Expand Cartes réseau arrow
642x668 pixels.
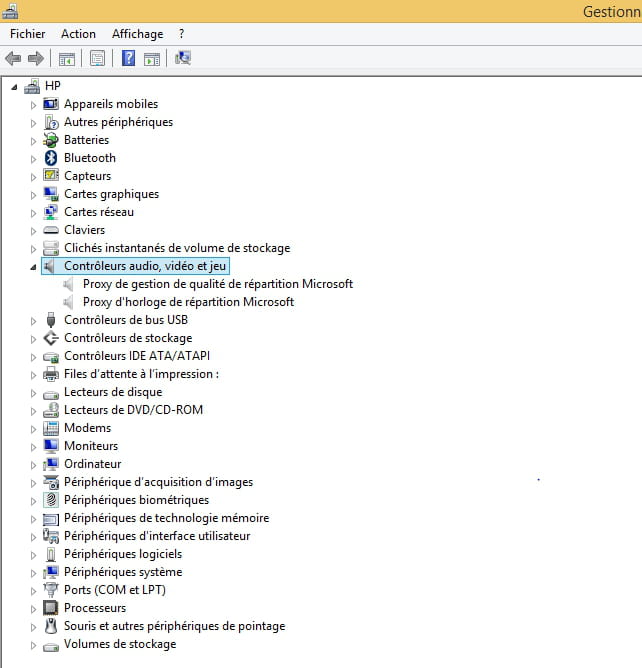[x=33, y=213]
